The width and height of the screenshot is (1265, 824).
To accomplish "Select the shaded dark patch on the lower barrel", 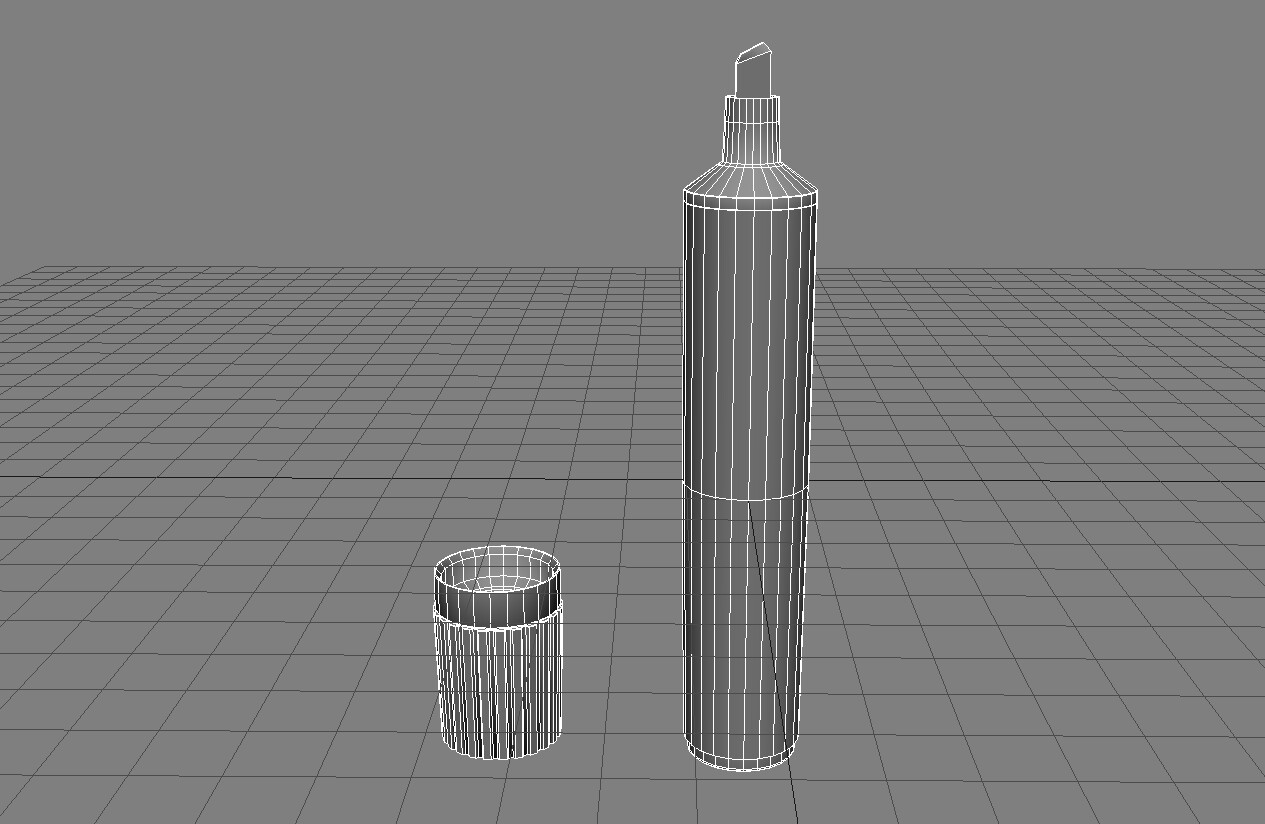I will point(695,650).
